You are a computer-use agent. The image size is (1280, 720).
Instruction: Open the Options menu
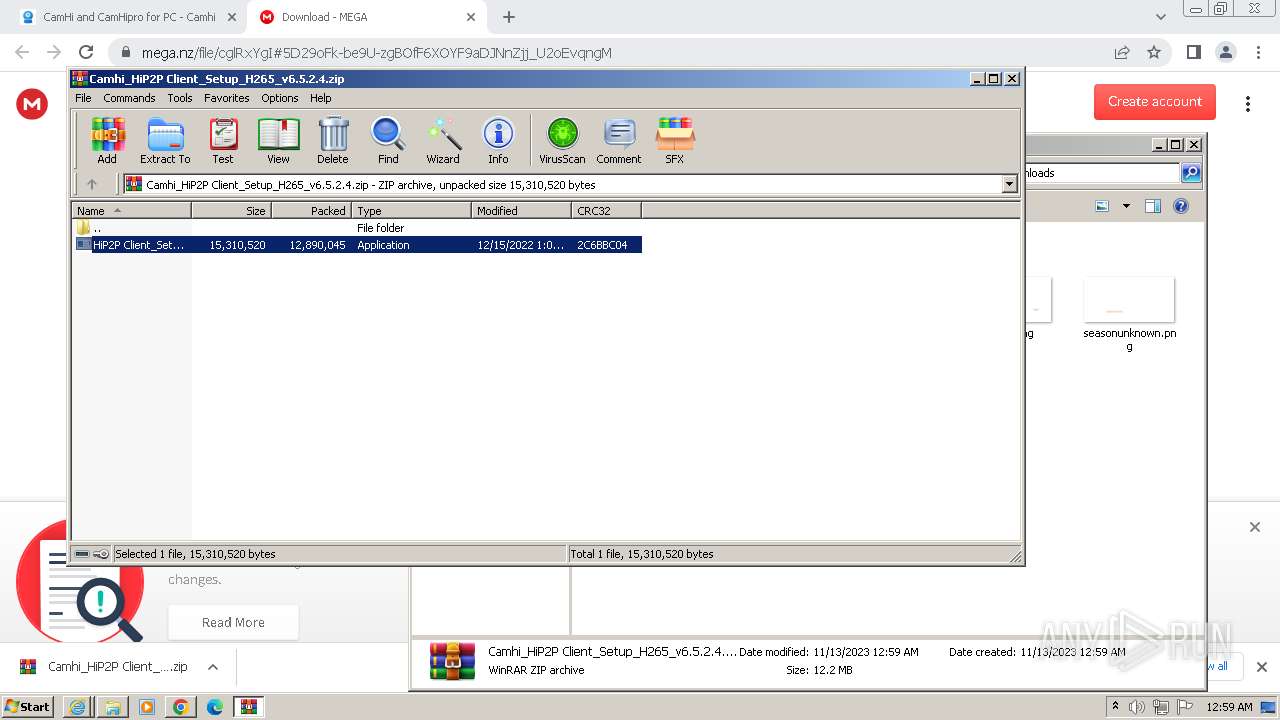(x=280, y=98)
